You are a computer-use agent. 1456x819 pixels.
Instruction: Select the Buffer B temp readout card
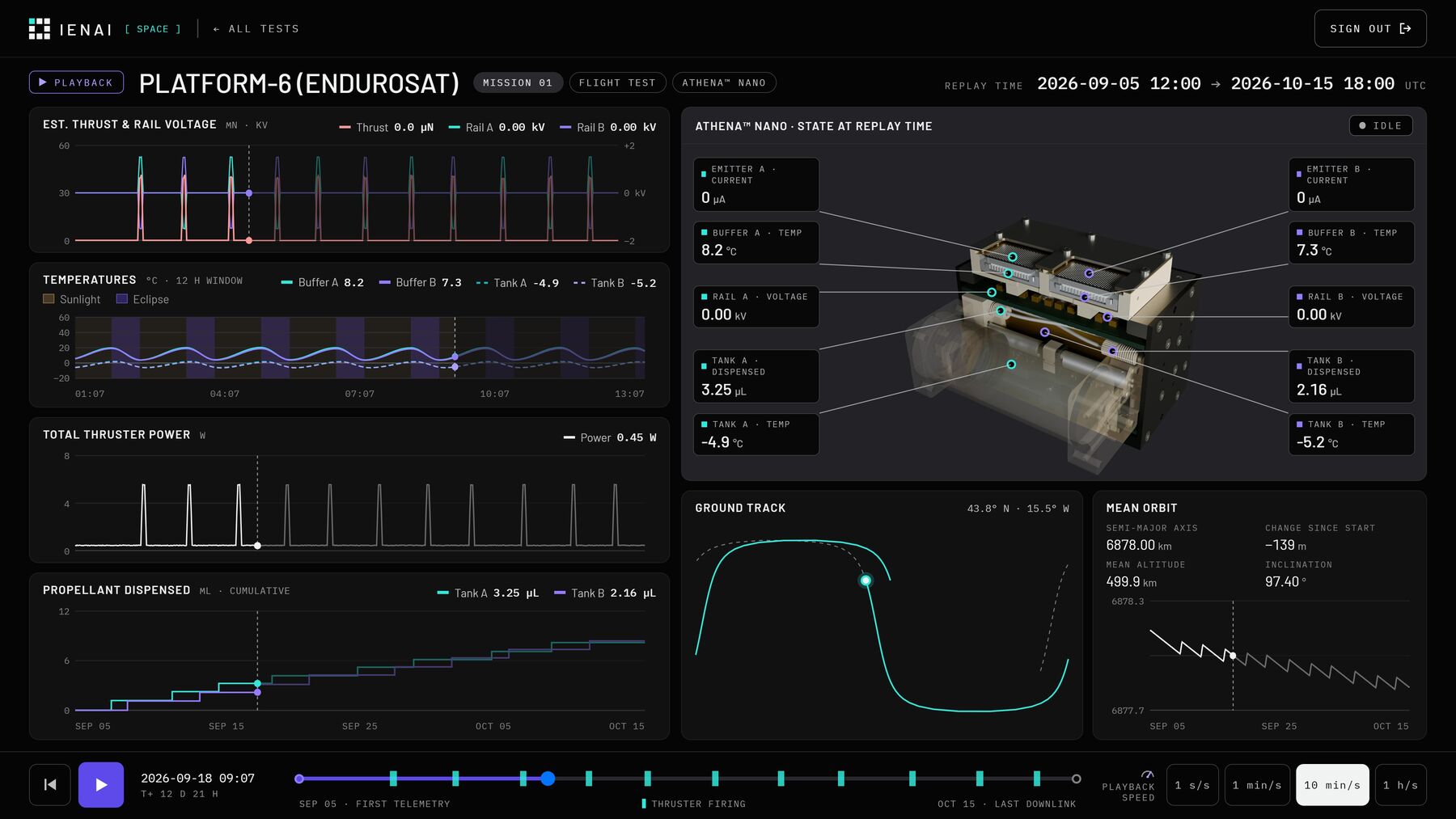coord(1351,243)
